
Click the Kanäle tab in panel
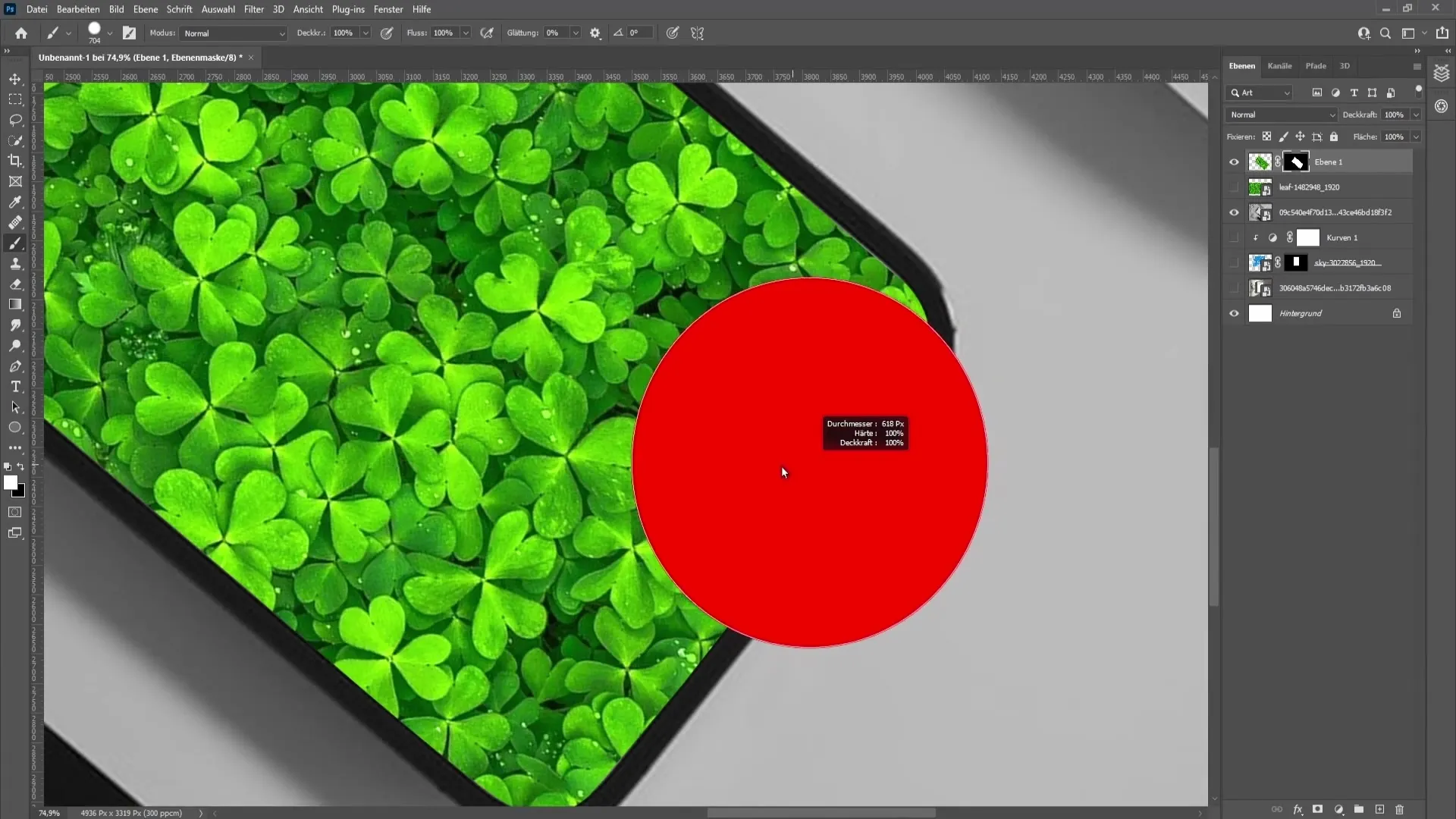tap(1281, 65)
